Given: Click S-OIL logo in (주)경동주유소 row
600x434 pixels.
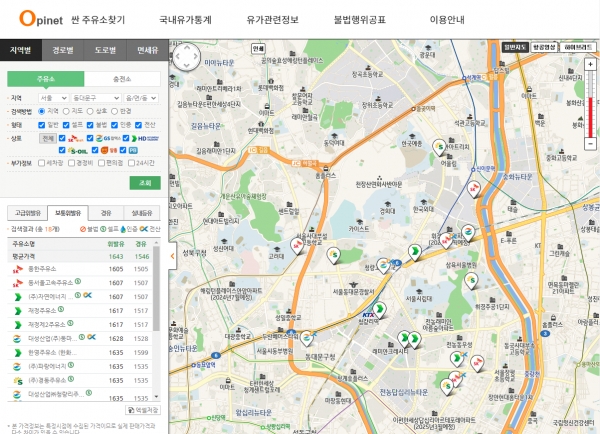Looking at the screenshot, I should pos(18,381).
